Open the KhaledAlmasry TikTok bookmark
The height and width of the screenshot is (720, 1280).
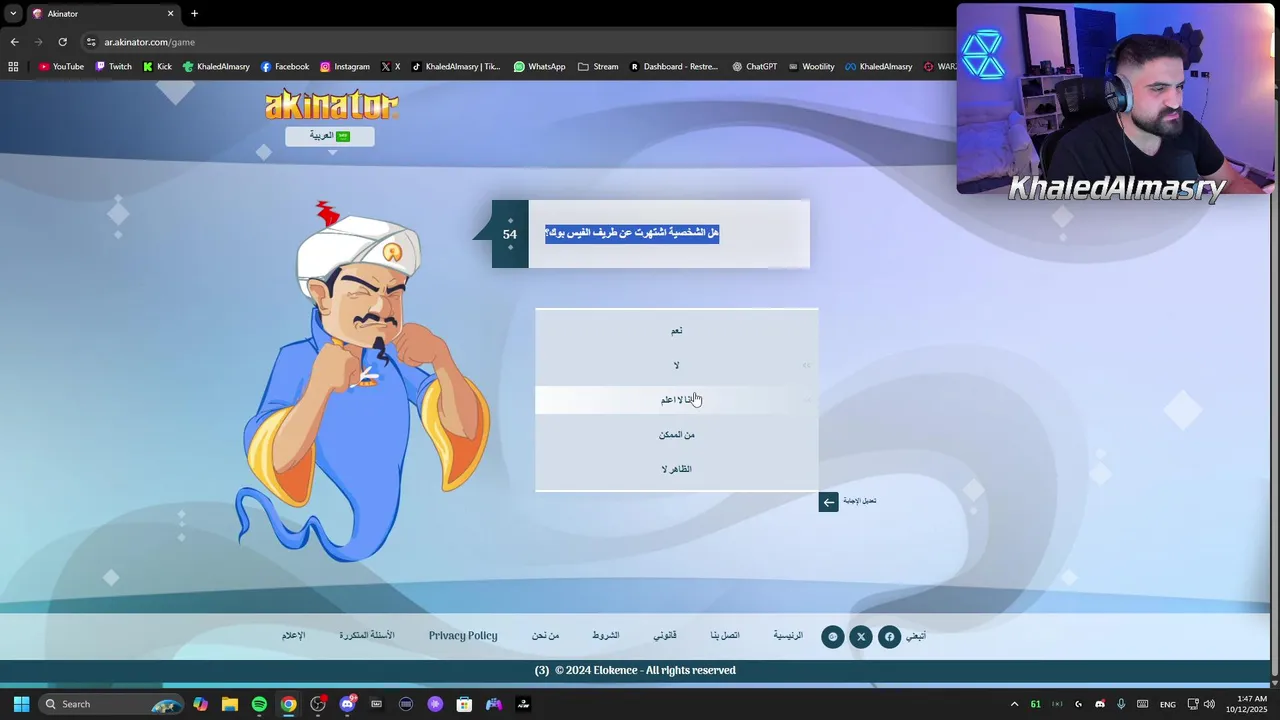tap(456, 67)
